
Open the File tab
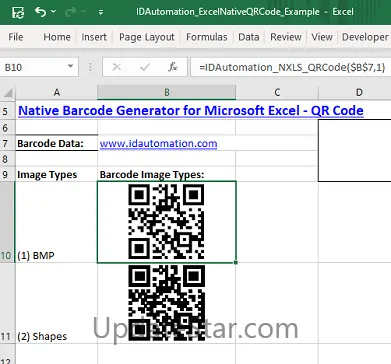16,37
